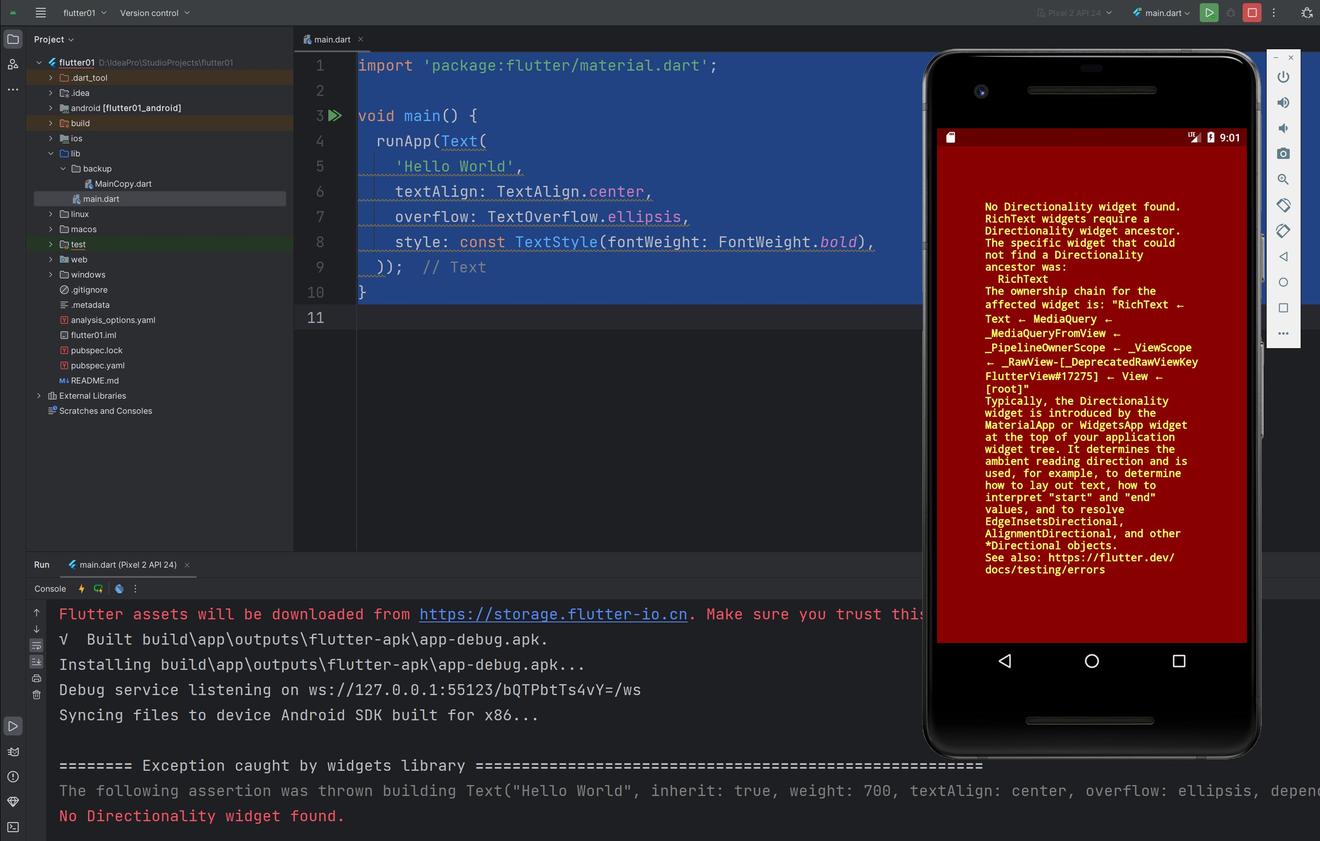Screen dimensions: 1320x841
Task: Toggle the Project tool window sidebar button
Action: click(13, 39)
